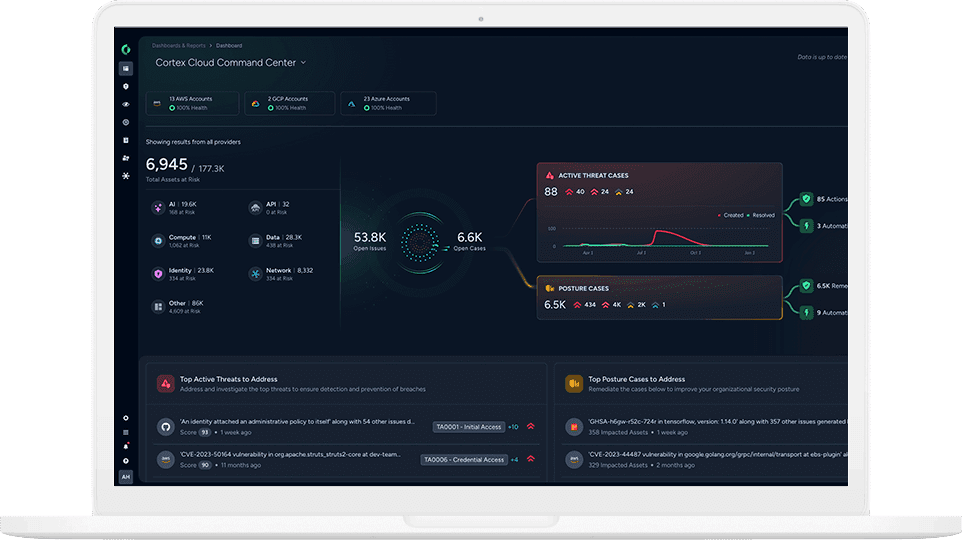Select the AI asset category icon

coord(158,208)
